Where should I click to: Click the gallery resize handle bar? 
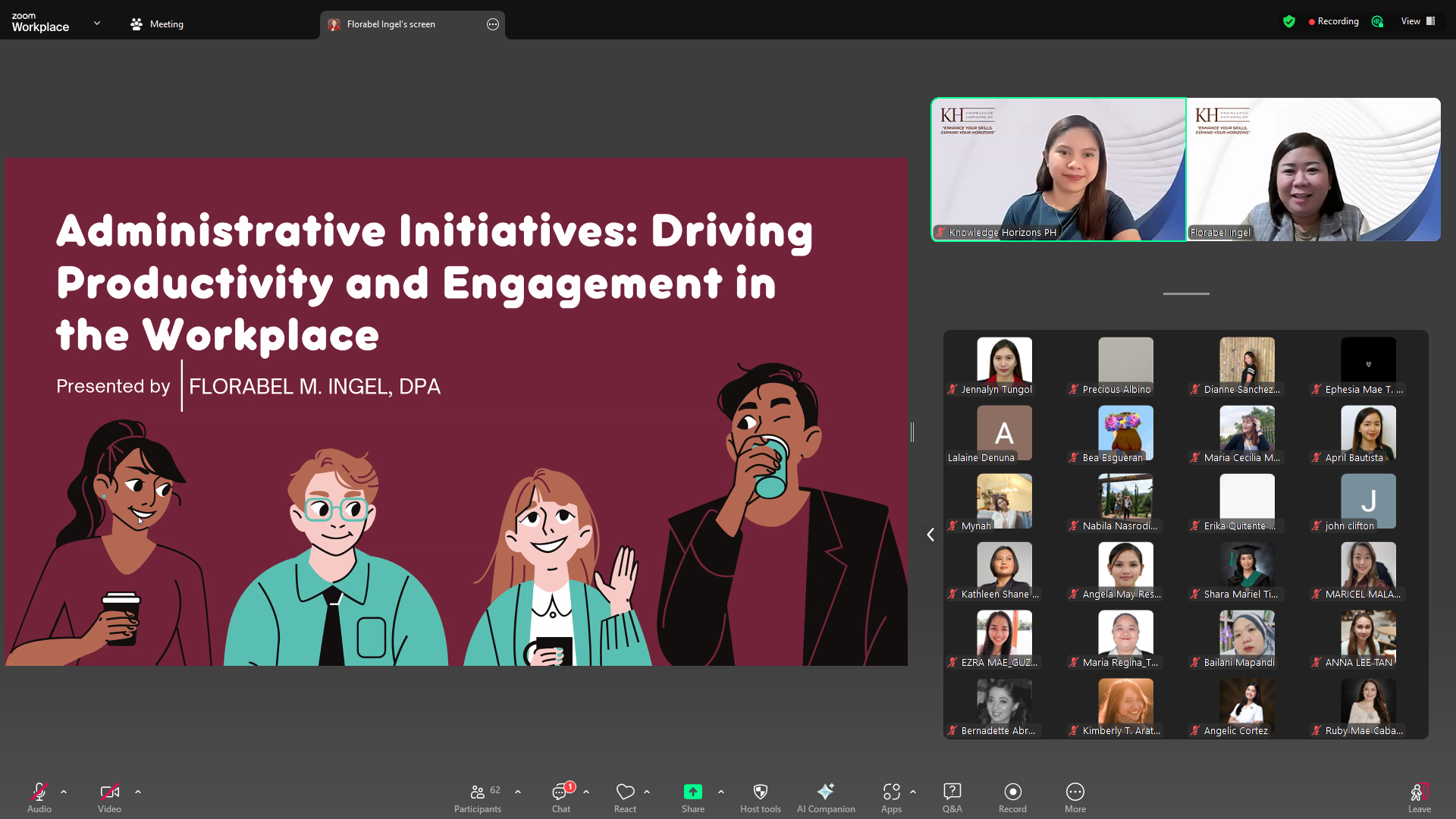click(x=1186, y=293)
